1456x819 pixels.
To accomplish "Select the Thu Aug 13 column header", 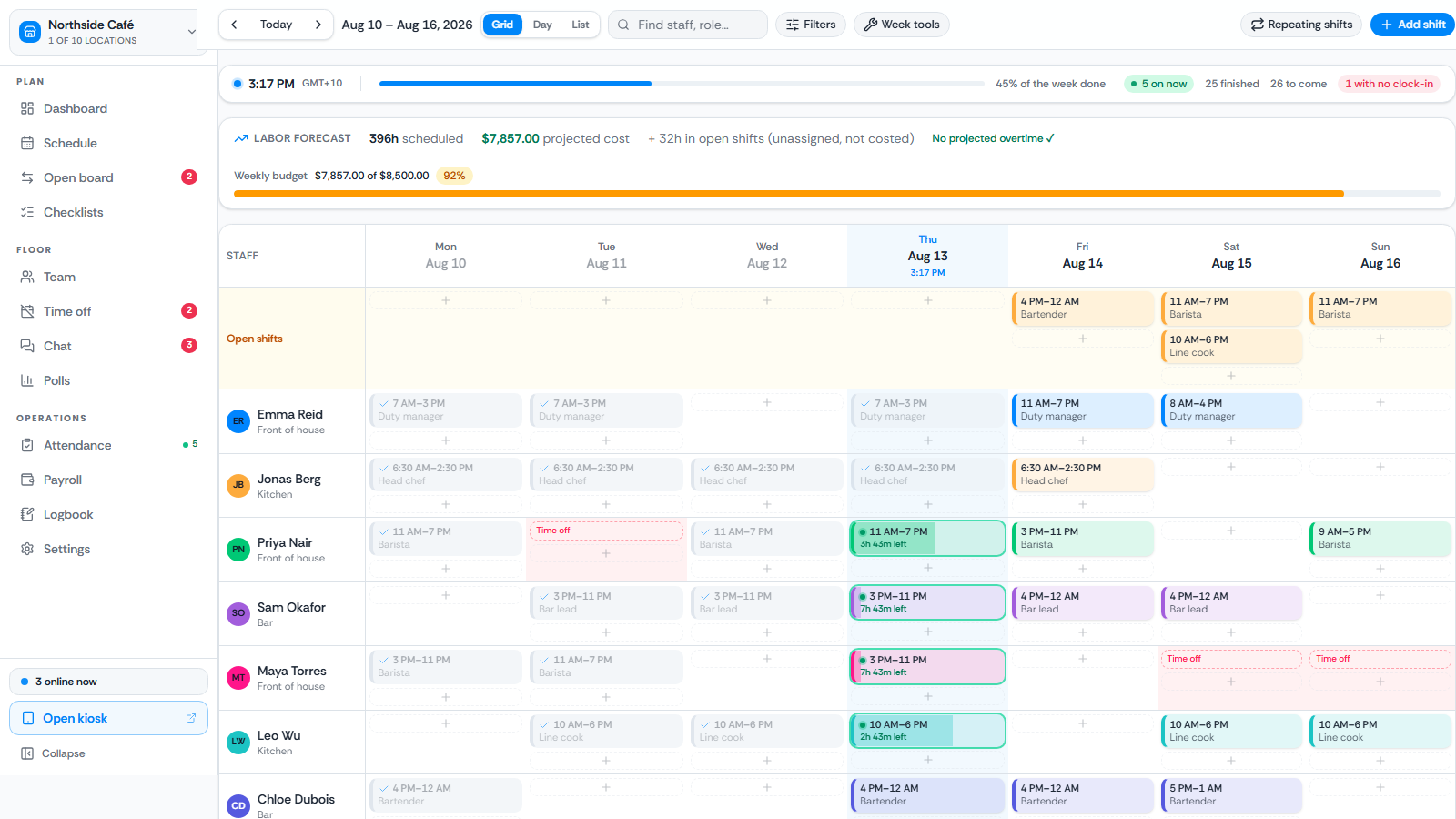I will tap(927, 256).
